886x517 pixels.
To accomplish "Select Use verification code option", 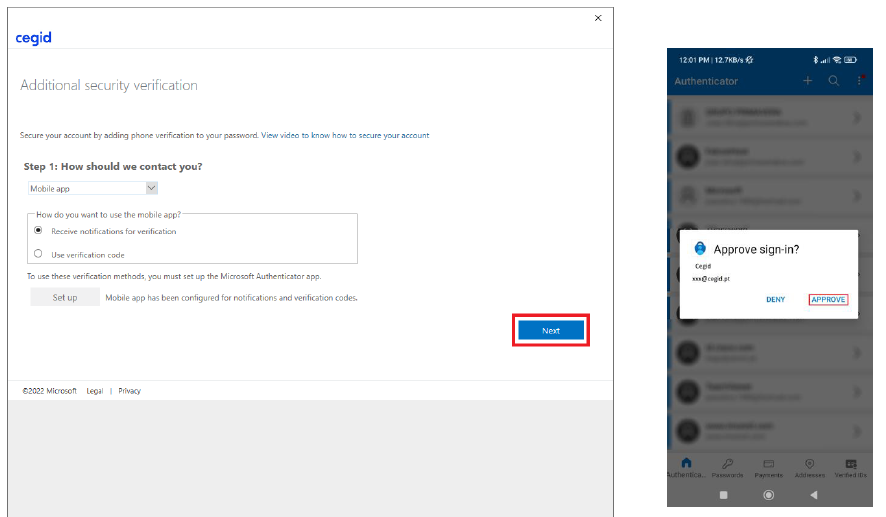I will 38,254.
